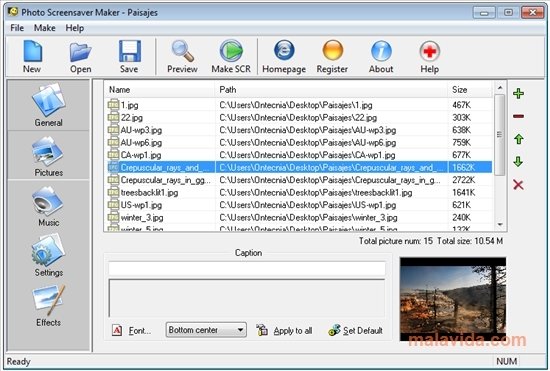Open the Effects sidebar section
This screenshot has height=371, width=550.
tap(48, 306)
